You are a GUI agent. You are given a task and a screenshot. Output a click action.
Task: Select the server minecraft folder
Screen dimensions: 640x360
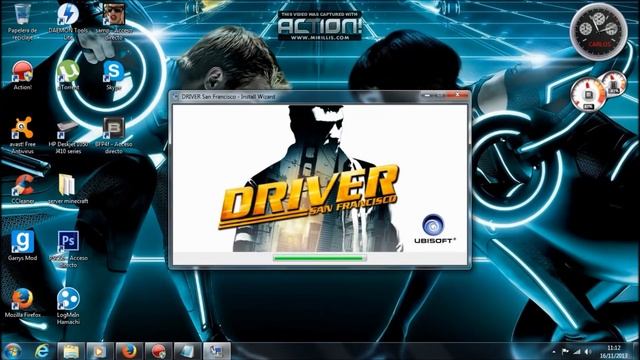(68, 189)
